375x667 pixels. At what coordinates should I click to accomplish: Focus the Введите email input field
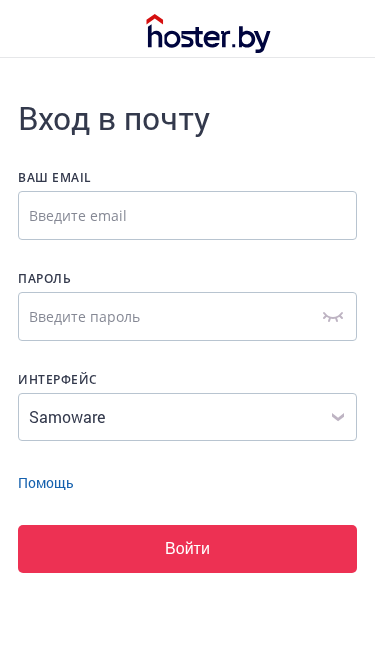188,215
